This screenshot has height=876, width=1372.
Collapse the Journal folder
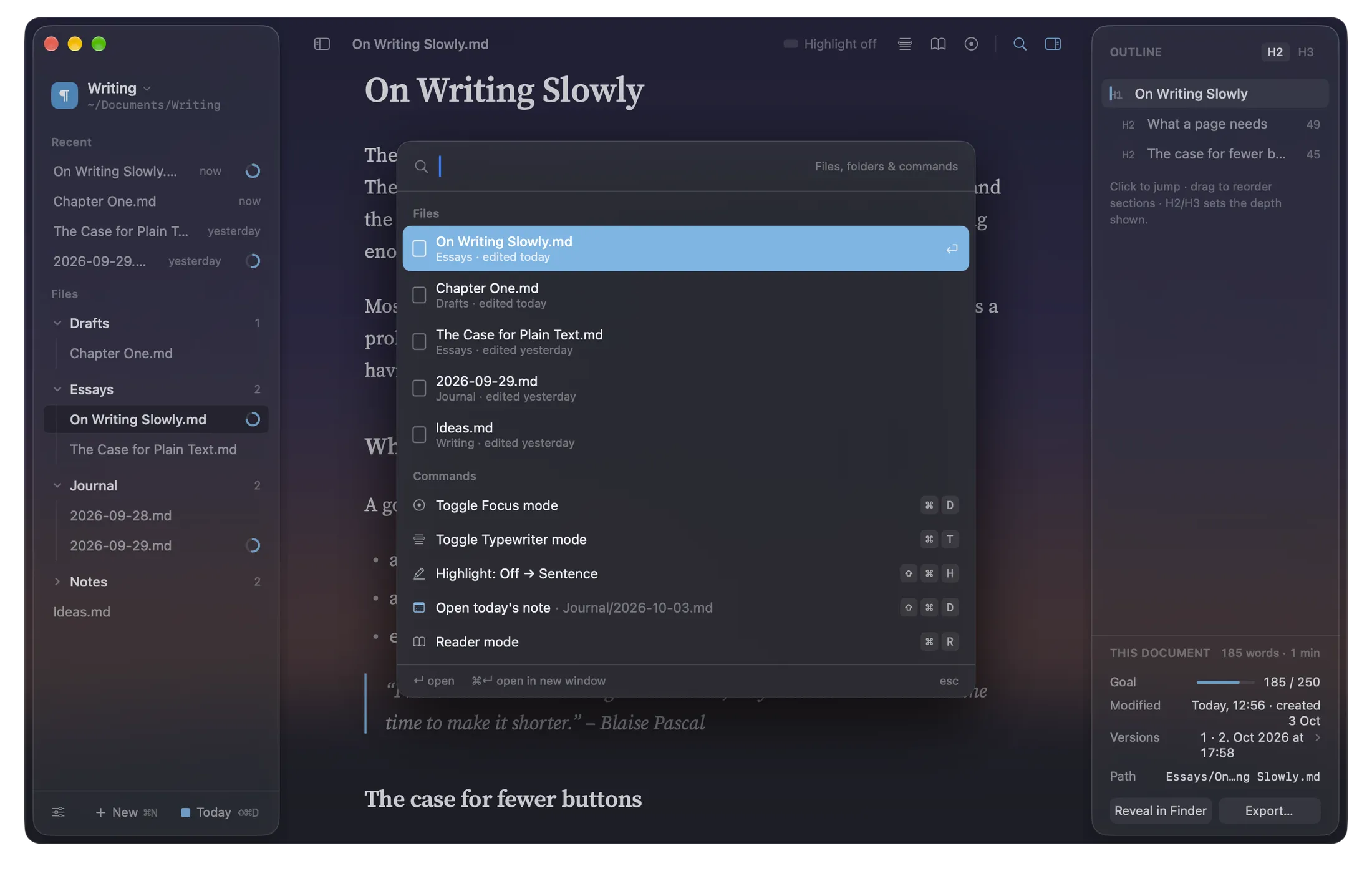[x=57, y=485]
